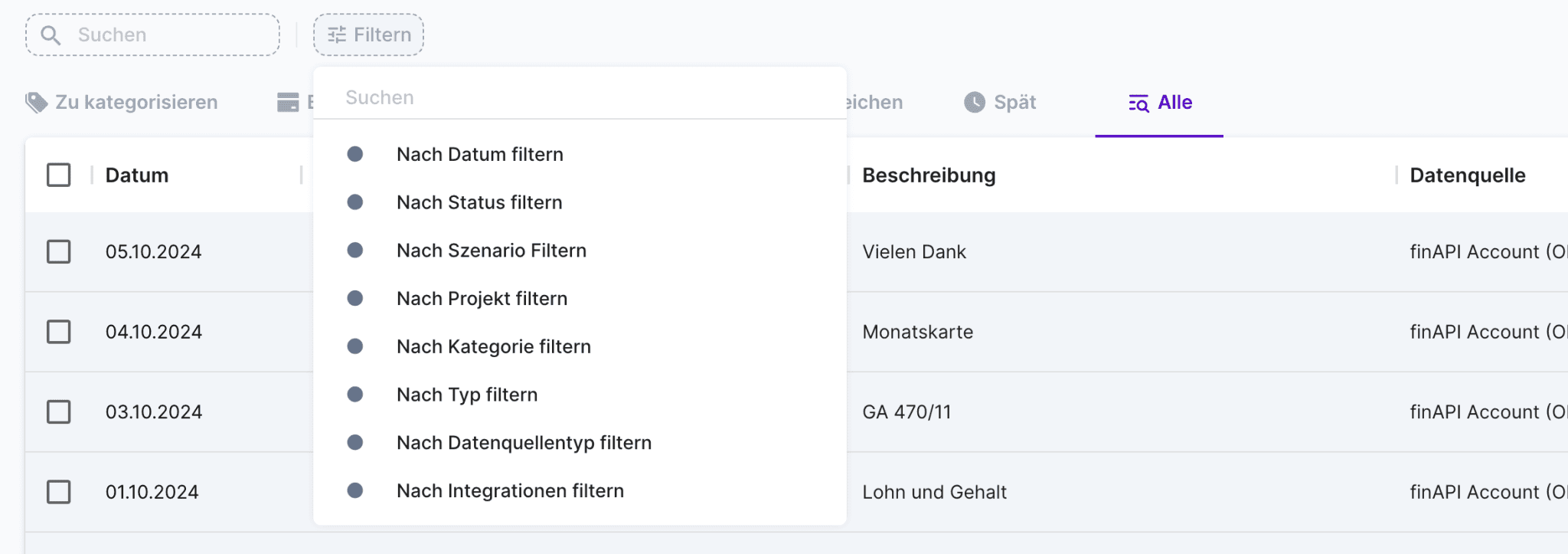1568x554 pixels.
Task: Toggle the select-all checkbox in the header
Action: tap(59, 175)
